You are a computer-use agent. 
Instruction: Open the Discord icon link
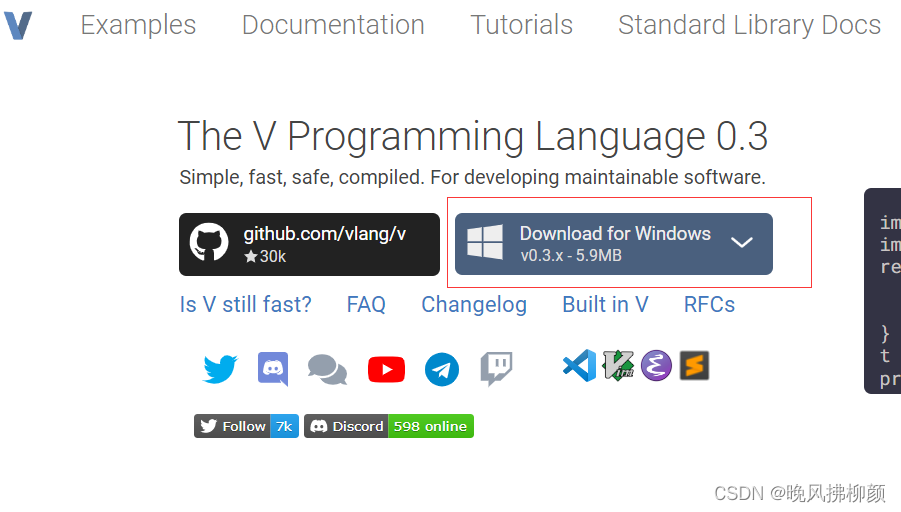tap(273, 368)
